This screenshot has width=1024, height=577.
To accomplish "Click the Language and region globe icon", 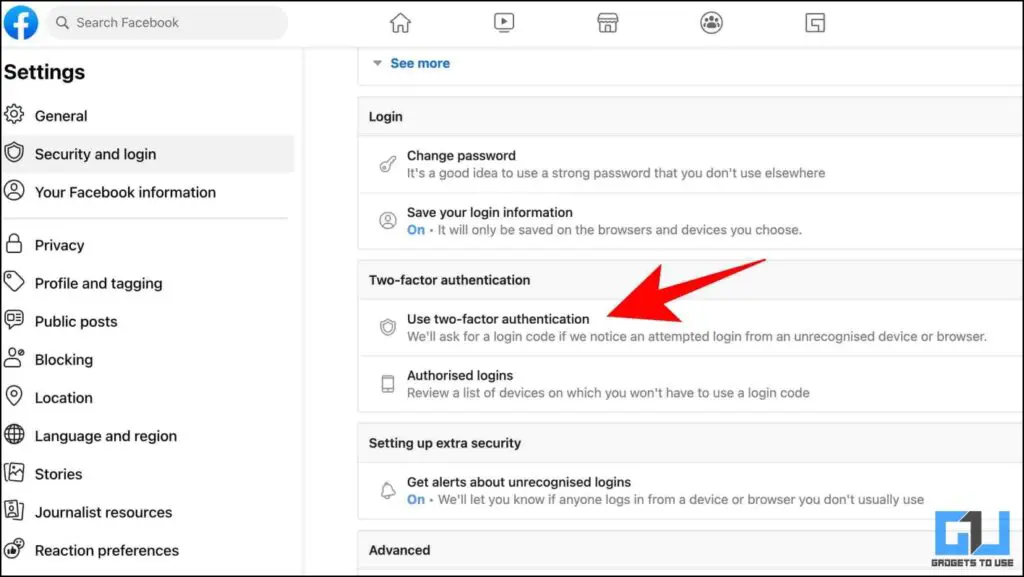I will [x=14, y=435].
